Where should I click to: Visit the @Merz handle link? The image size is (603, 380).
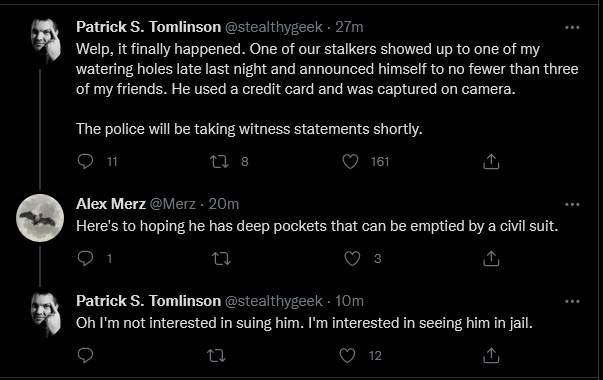172,204
